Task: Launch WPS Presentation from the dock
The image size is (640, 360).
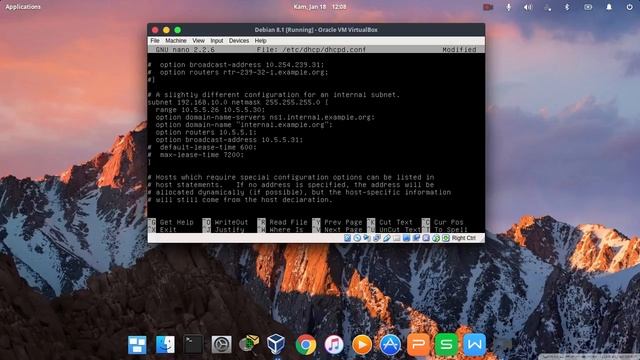Action: coord(418,344)
